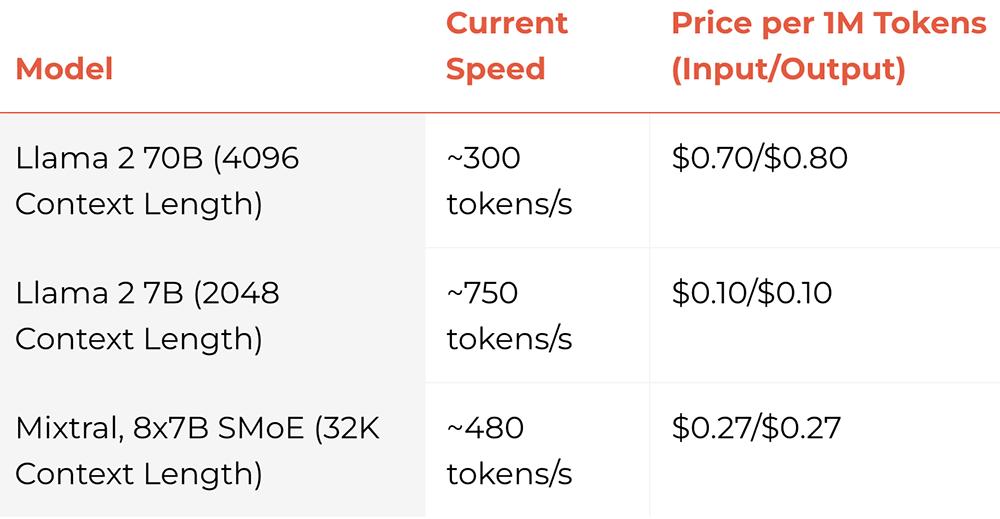Screen dimensions: 1000x519
Task: Click tokens/s under the ~300 value
Action: [x=509, y=204]
